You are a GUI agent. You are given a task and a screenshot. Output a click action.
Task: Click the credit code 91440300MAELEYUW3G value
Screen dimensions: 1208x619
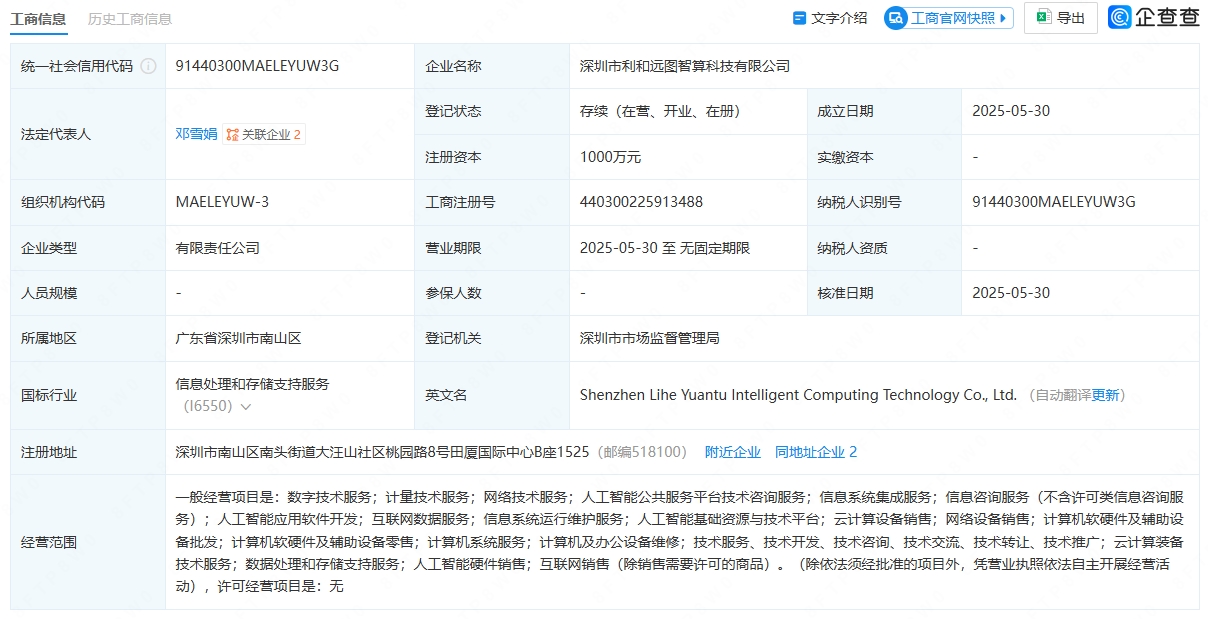[x=257, y=66]
